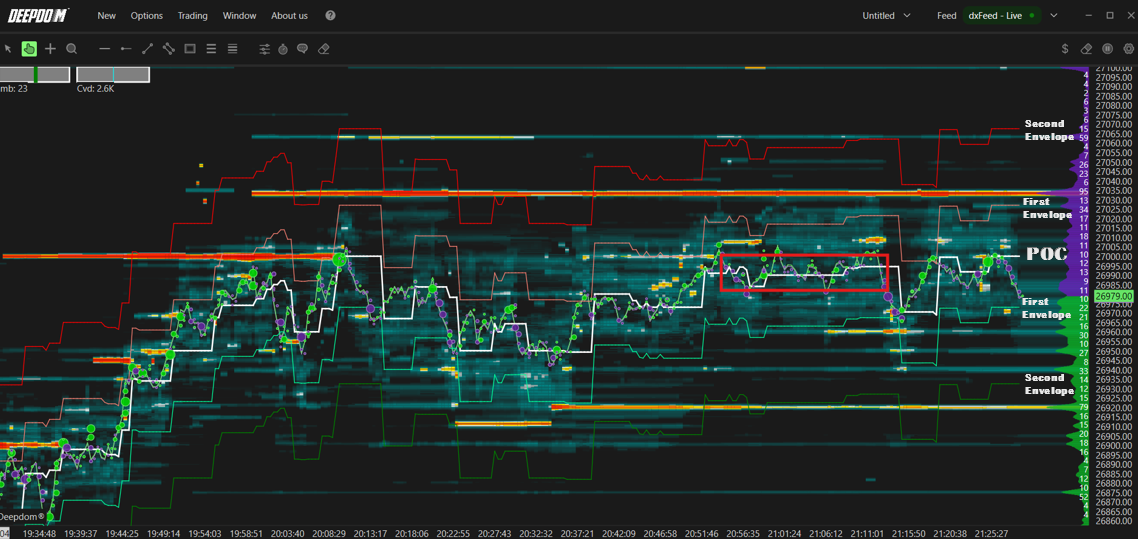1138x539 pixels.
Task: Open the About us menu
Action: (289, 15)
